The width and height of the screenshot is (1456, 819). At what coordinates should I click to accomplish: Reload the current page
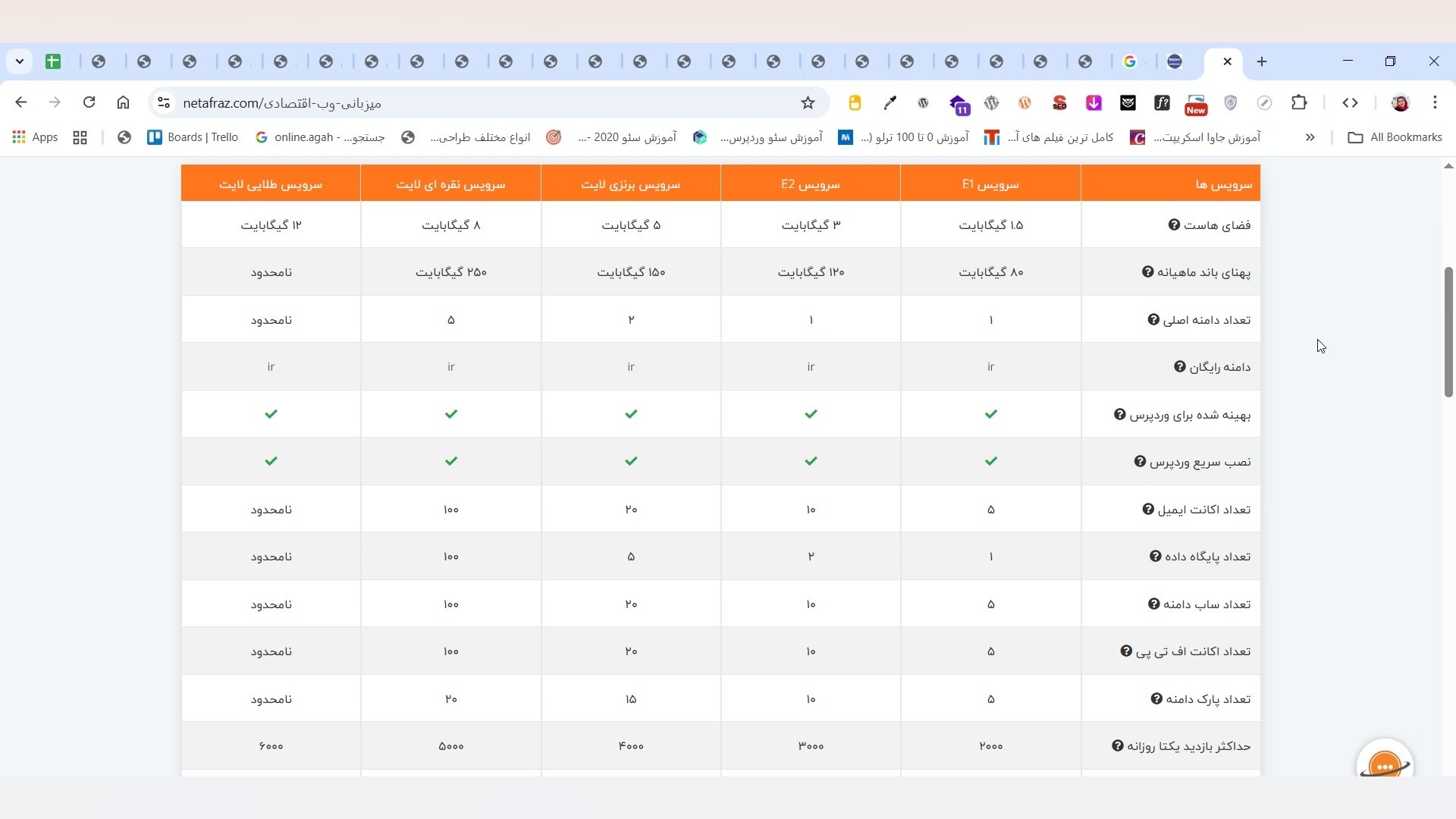coord(89,103)
